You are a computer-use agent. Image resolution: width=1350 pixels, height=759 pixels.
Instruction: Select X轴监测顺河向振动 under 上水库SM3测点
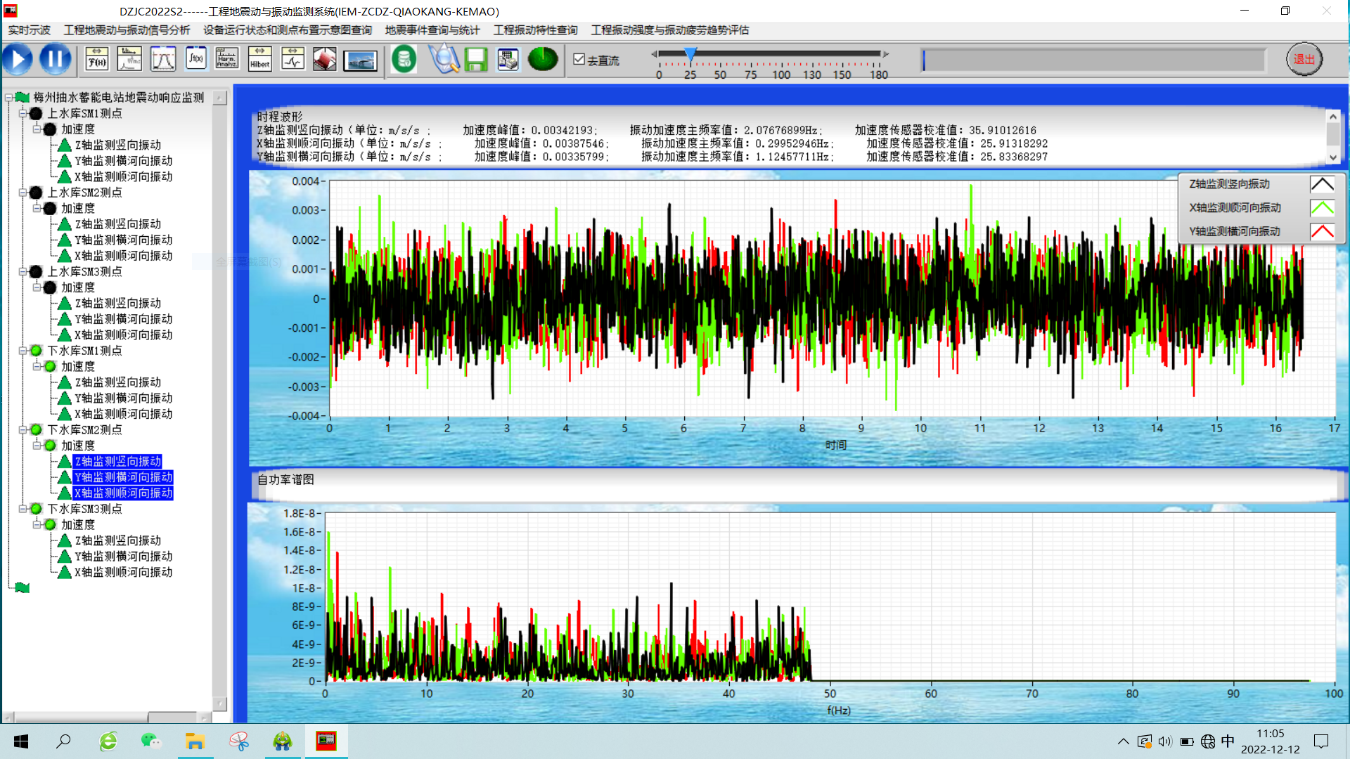pyautogui.click(x=123, y=335)
